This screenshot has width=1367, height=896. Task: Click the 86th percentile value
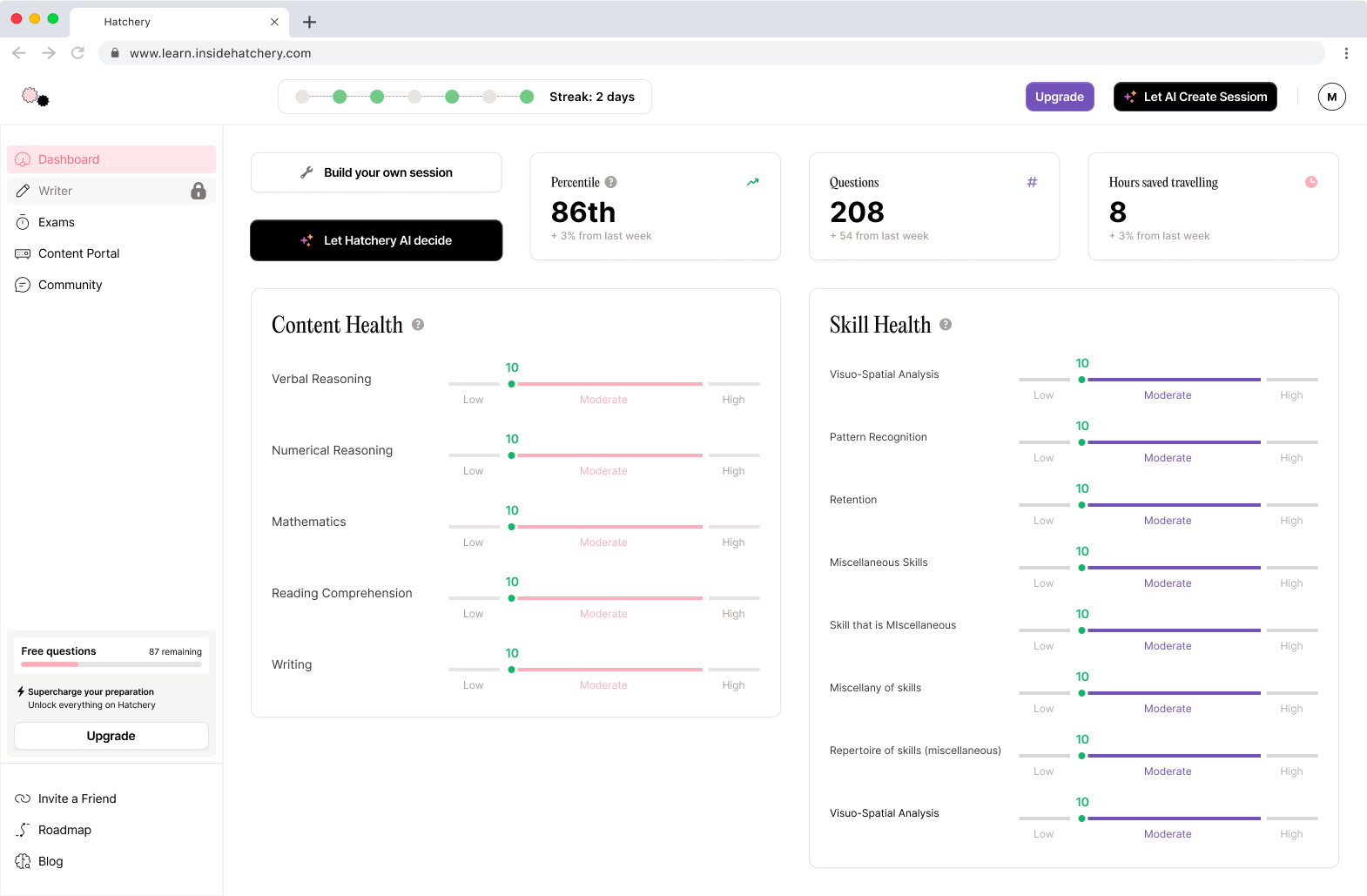(x=583, y=212)
